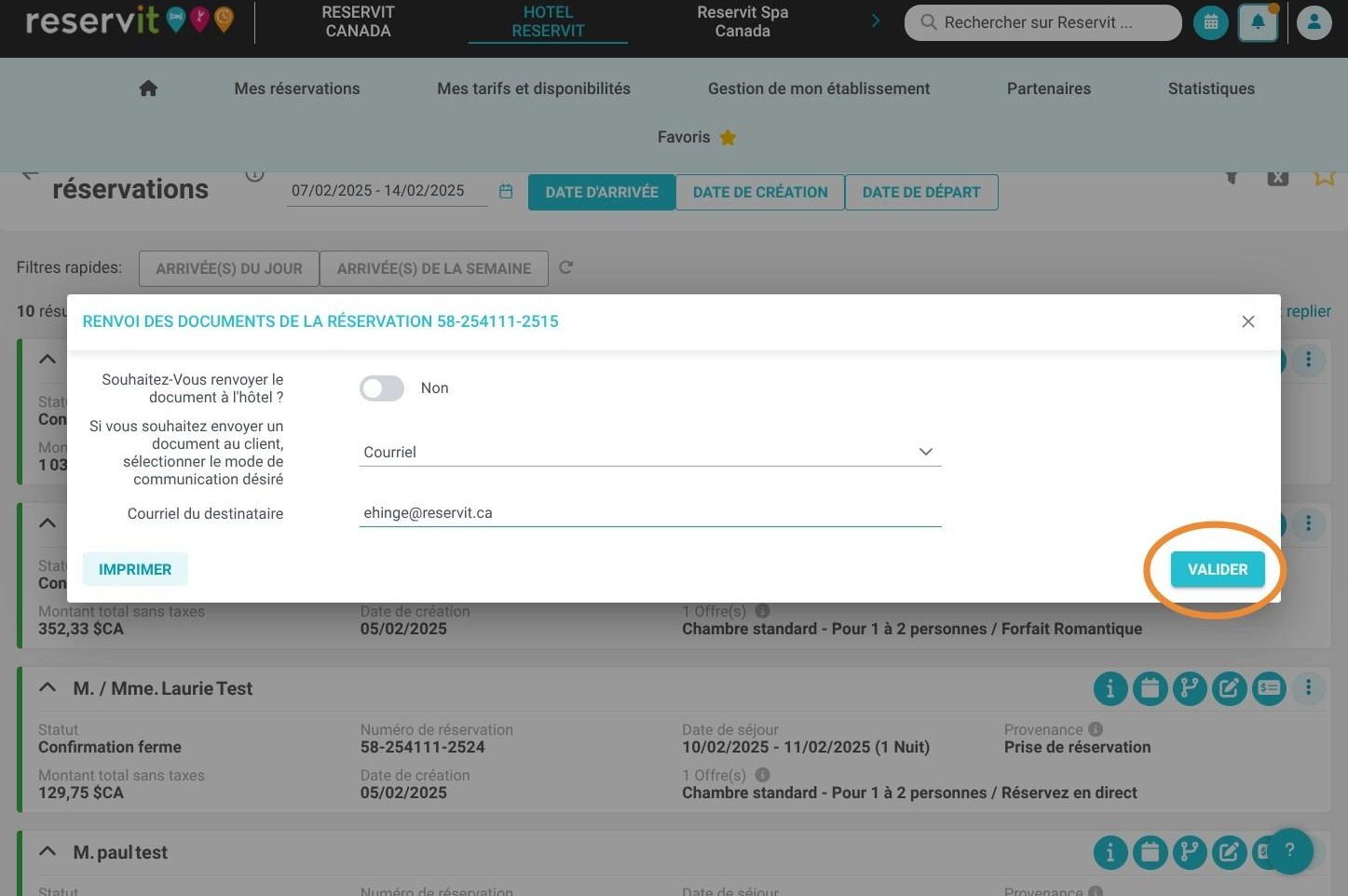Apply ARRIVÉE(S) DE LA SEMAINE quick filter

coord(434,268)
